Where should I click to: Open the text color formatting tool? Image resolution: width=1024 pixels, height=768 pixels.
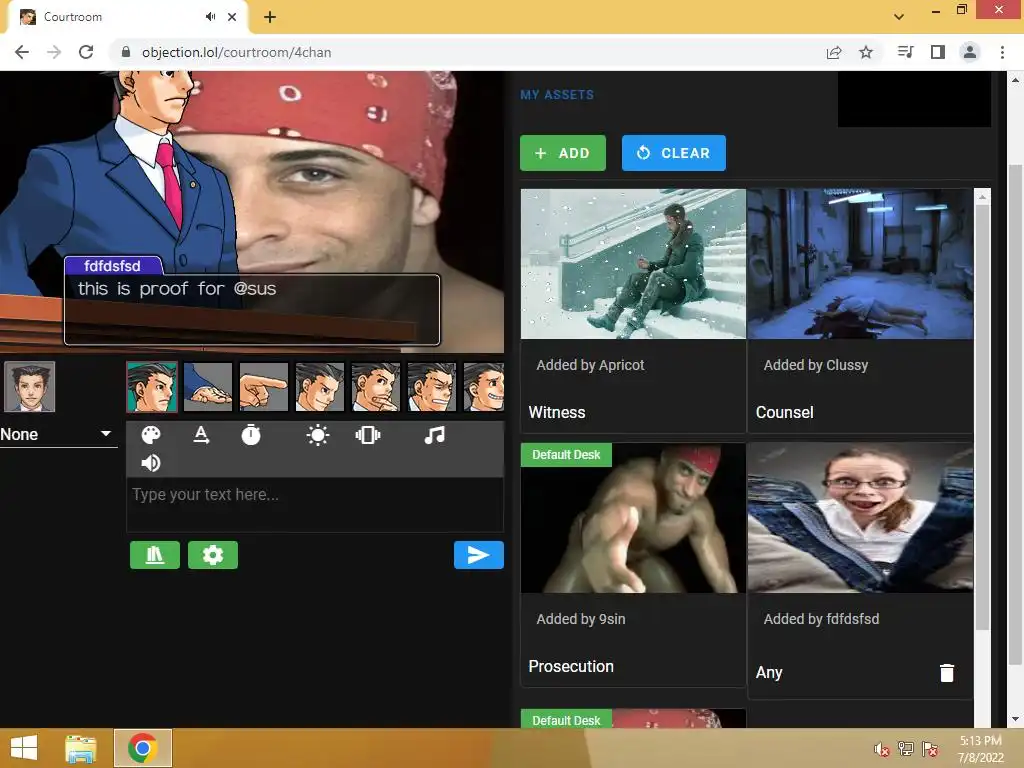(x=201, y=435)
